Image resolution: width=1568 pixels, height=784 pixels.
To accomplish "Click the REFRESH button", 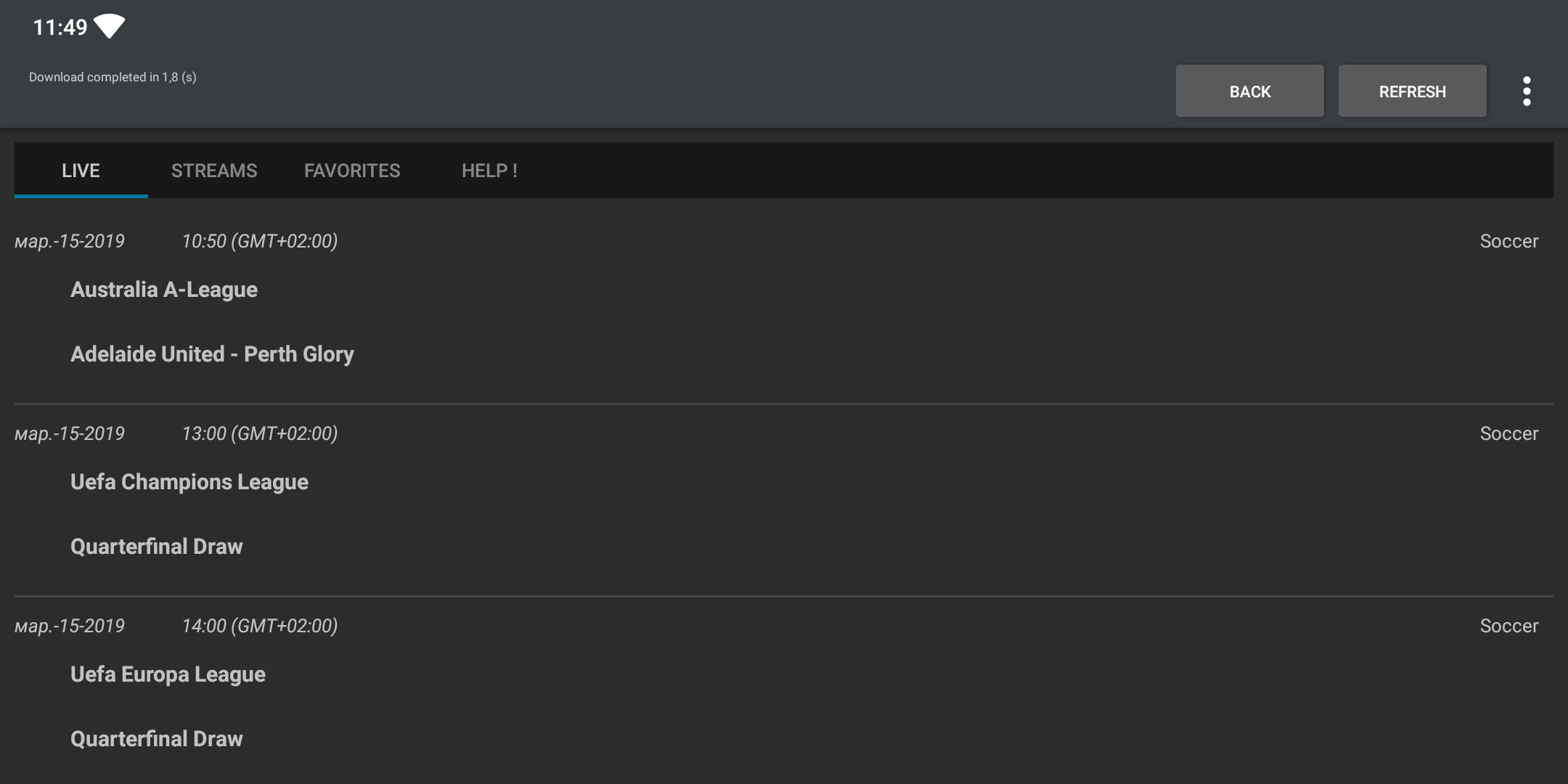I will pos(1413,91).
